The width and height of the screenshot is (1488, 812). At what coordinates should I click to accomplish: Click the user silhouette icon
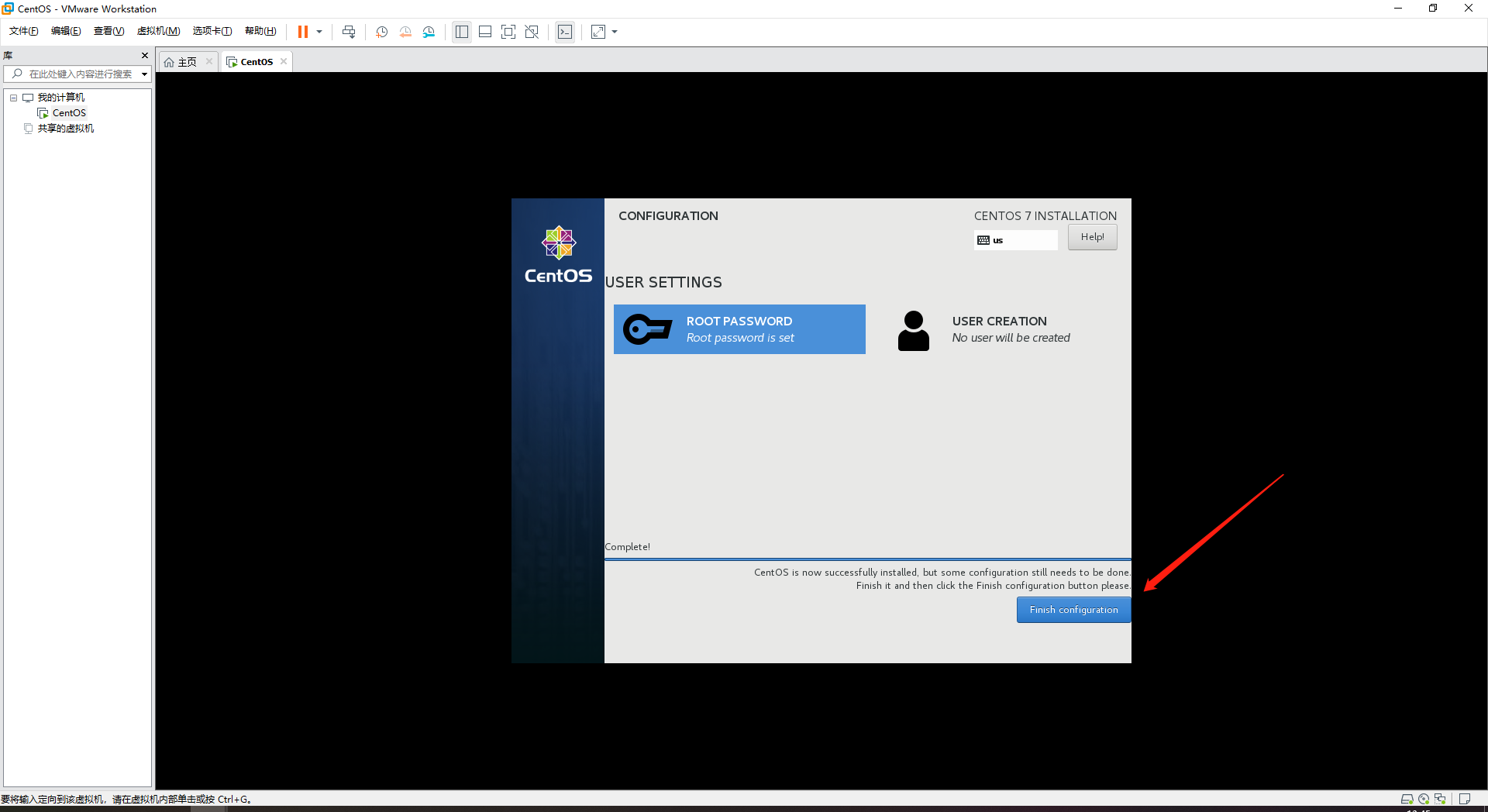pyautogui.click(x=913, y=331)
